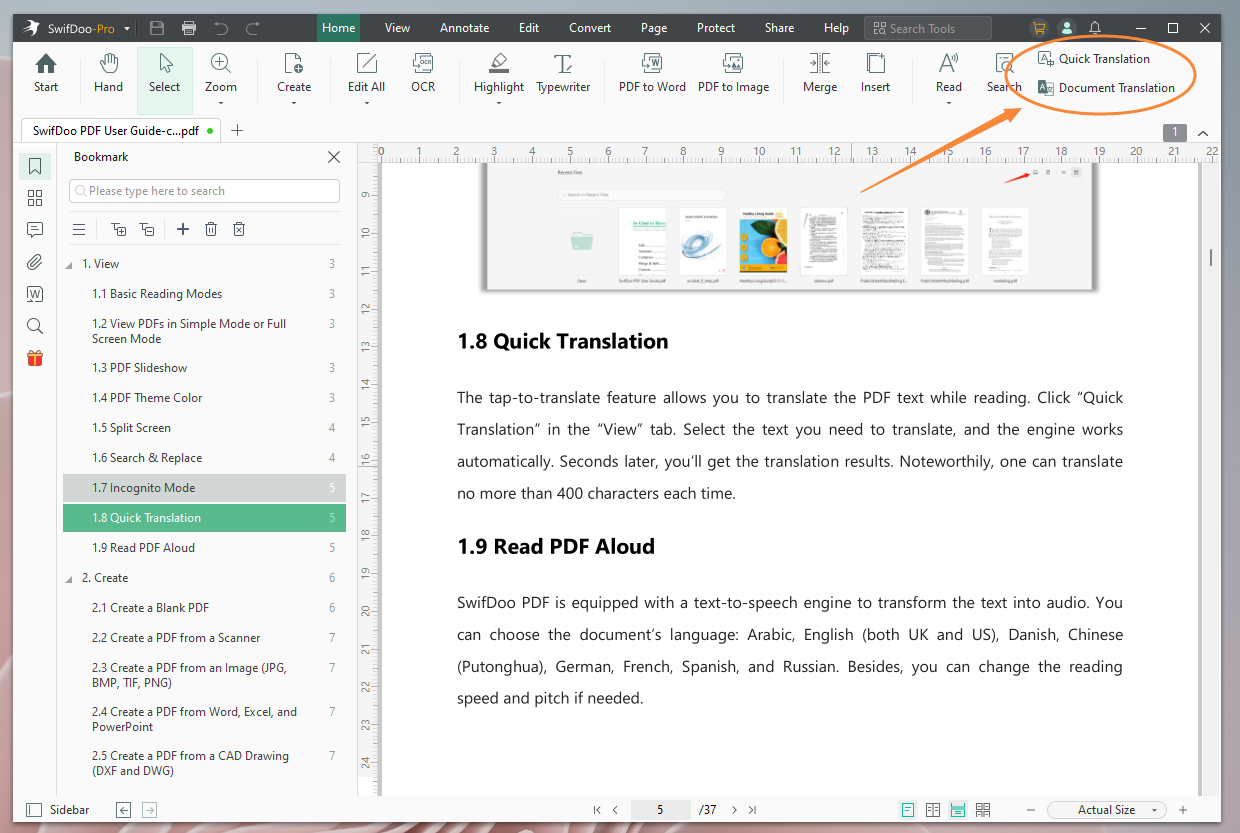This screenshot has width=1240, height=833.
Task: Open the Protect tab
Action: click(x=716, y=28)
